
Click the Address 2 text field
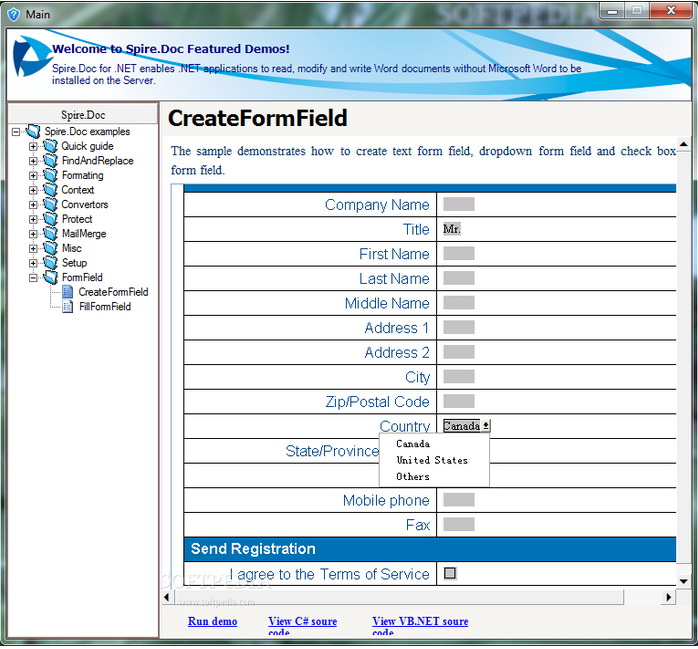click(x=459, y=352)
